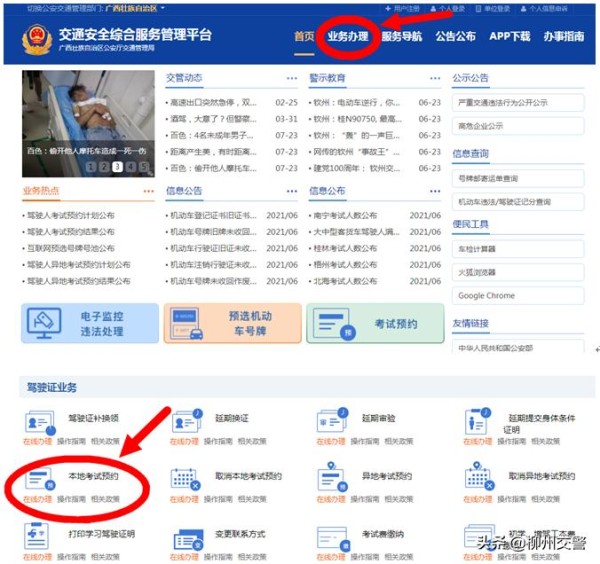600x564 pixels.
Task: Show more 信息公布 items via dots
Action: (x=435, y=191)
